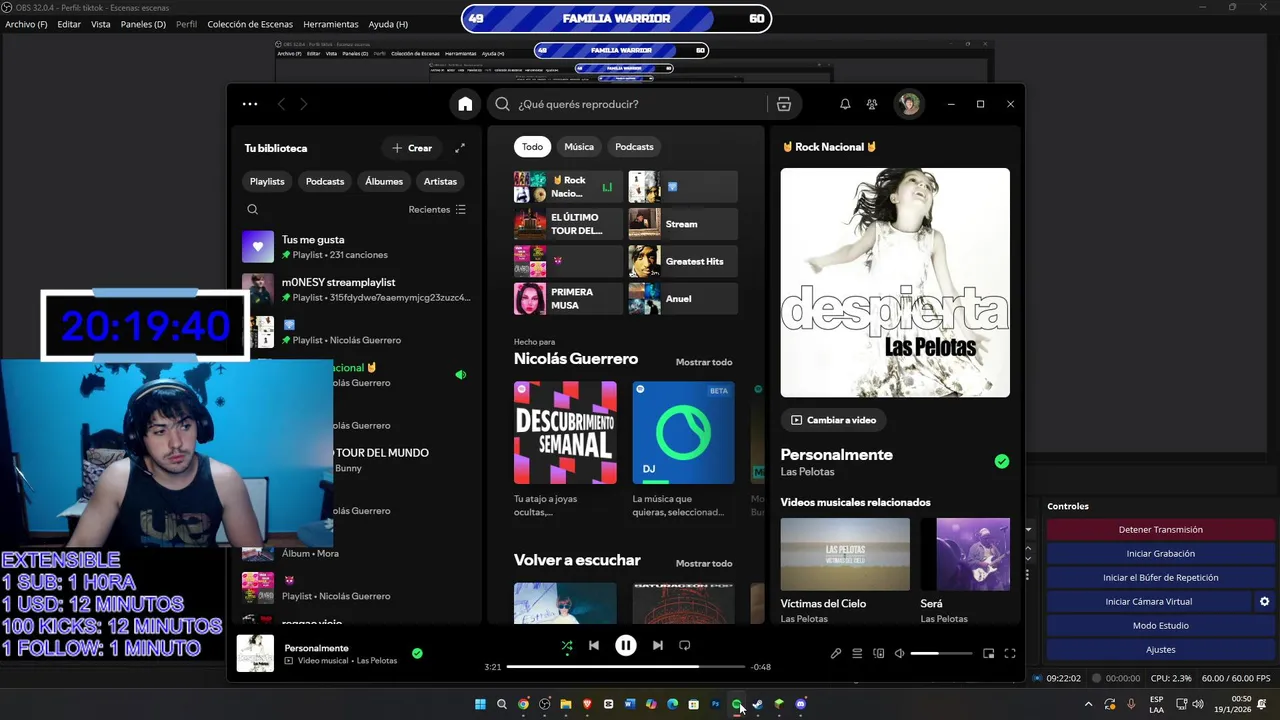Open Paneles menu in OBS
Screen dimensions: 1280x720
(143, 24)
